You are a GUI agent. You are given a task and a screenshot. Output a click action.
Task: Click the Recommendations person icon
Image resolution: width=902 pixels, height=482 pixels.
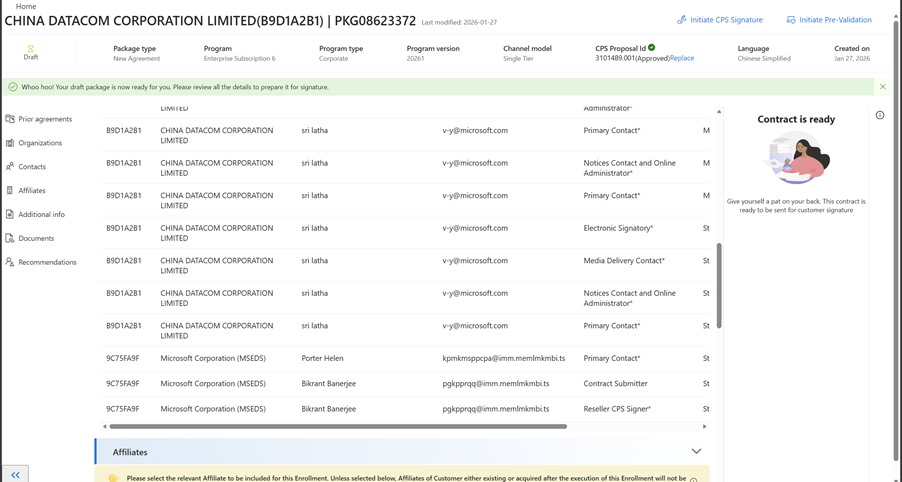coord(10,262)
